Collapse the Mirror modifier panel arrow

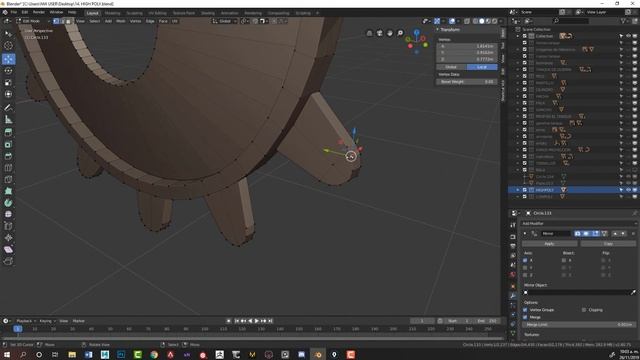pos(525,233)
